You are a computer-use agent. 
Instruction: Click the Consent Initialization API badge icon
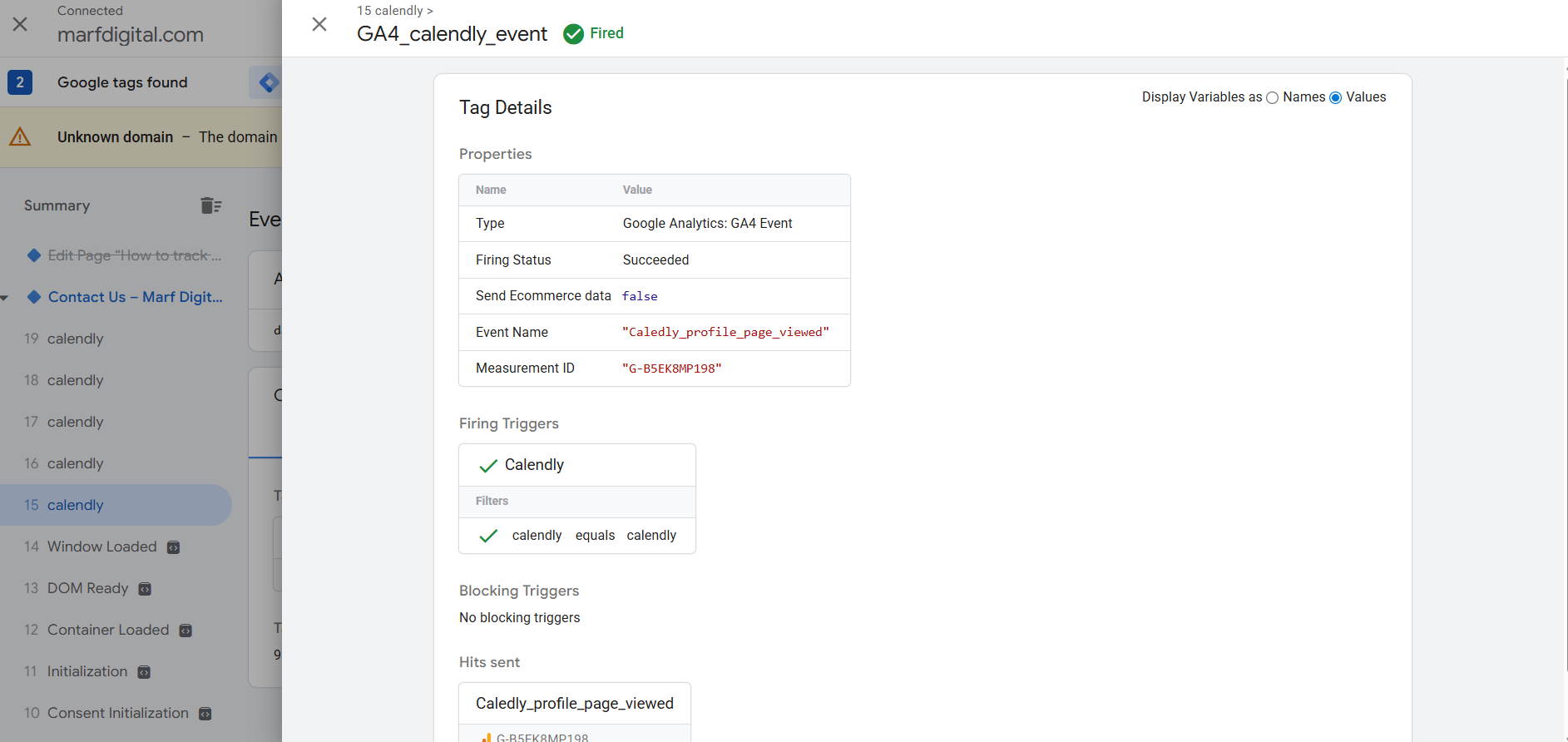pos(205,714)
